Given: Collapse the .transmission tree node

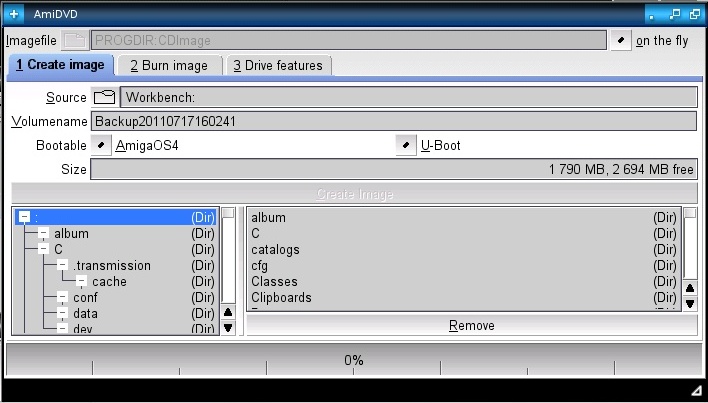Looking at the screenshot, I should click(62, 265).
